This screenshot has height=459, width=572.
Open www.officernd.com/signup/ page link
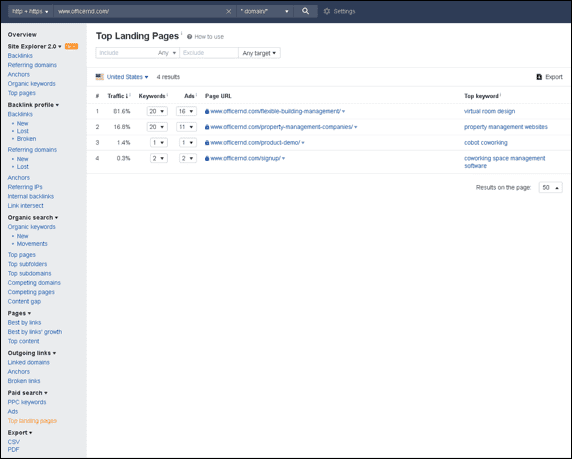[x=246, y=158]
